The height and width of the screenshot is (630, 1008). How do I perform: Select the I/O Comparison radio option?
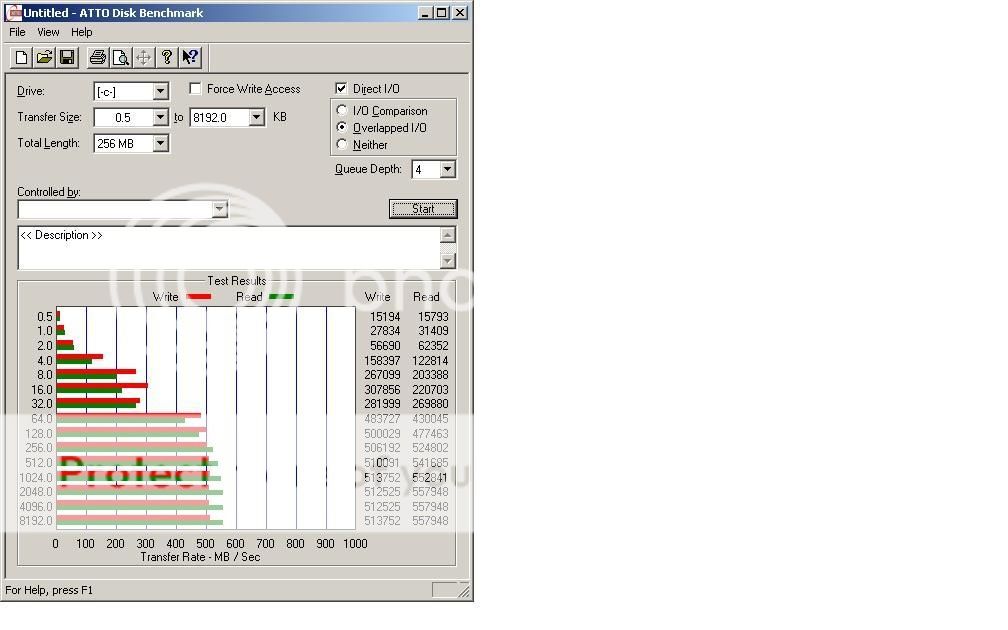(x=342, y=111)
